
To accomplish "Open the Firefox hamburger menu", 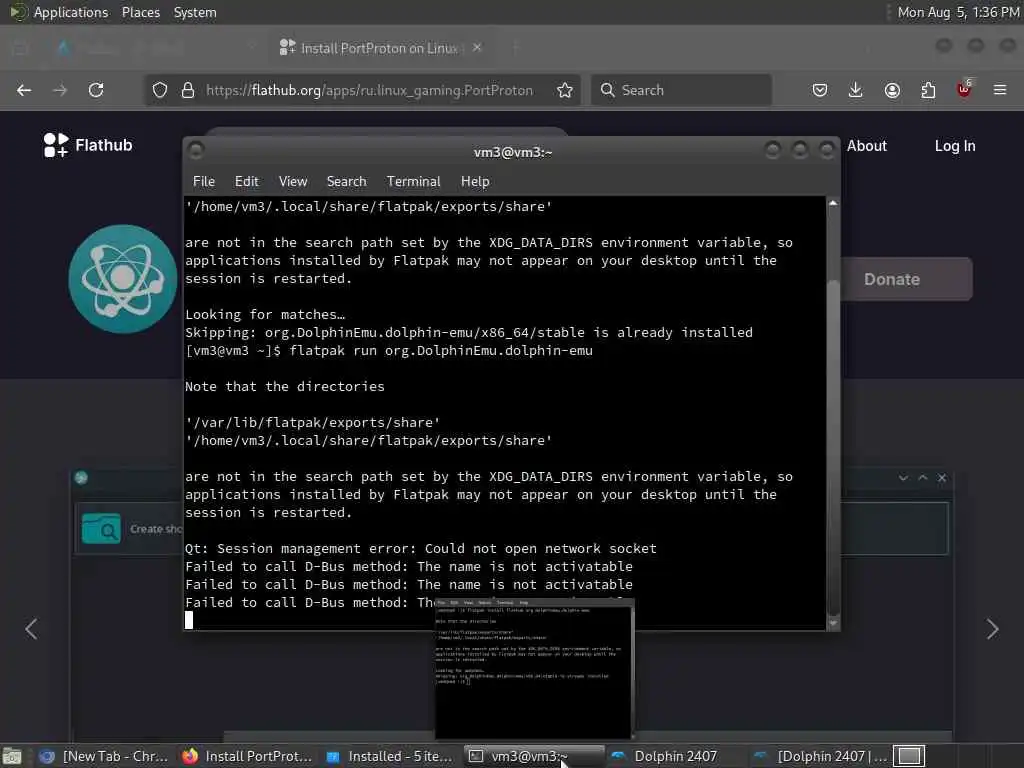I will pyautogui.click(x=1000, y=90).
